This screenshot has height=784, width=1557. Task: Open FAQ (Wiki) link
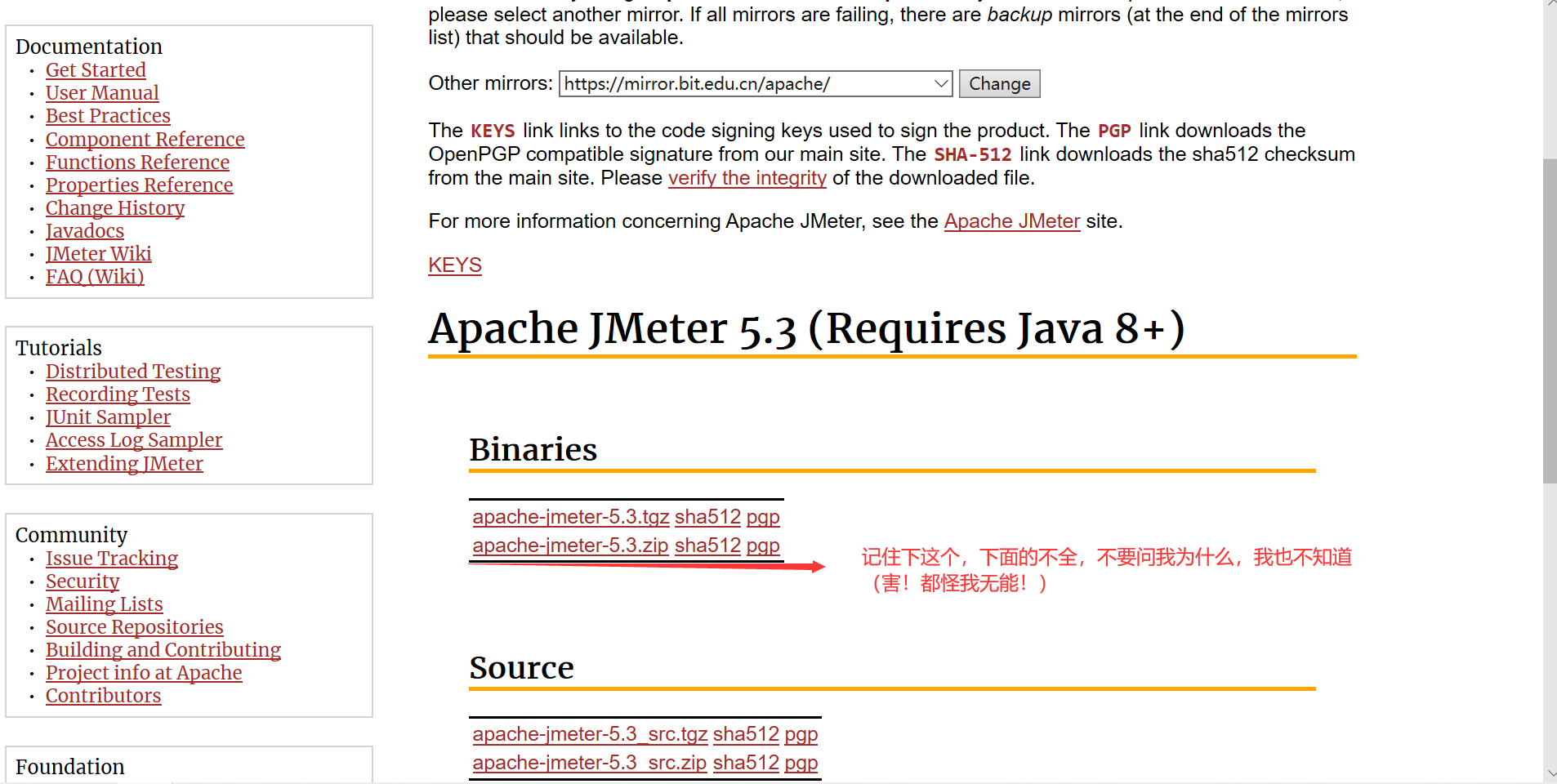click(95, 277)
